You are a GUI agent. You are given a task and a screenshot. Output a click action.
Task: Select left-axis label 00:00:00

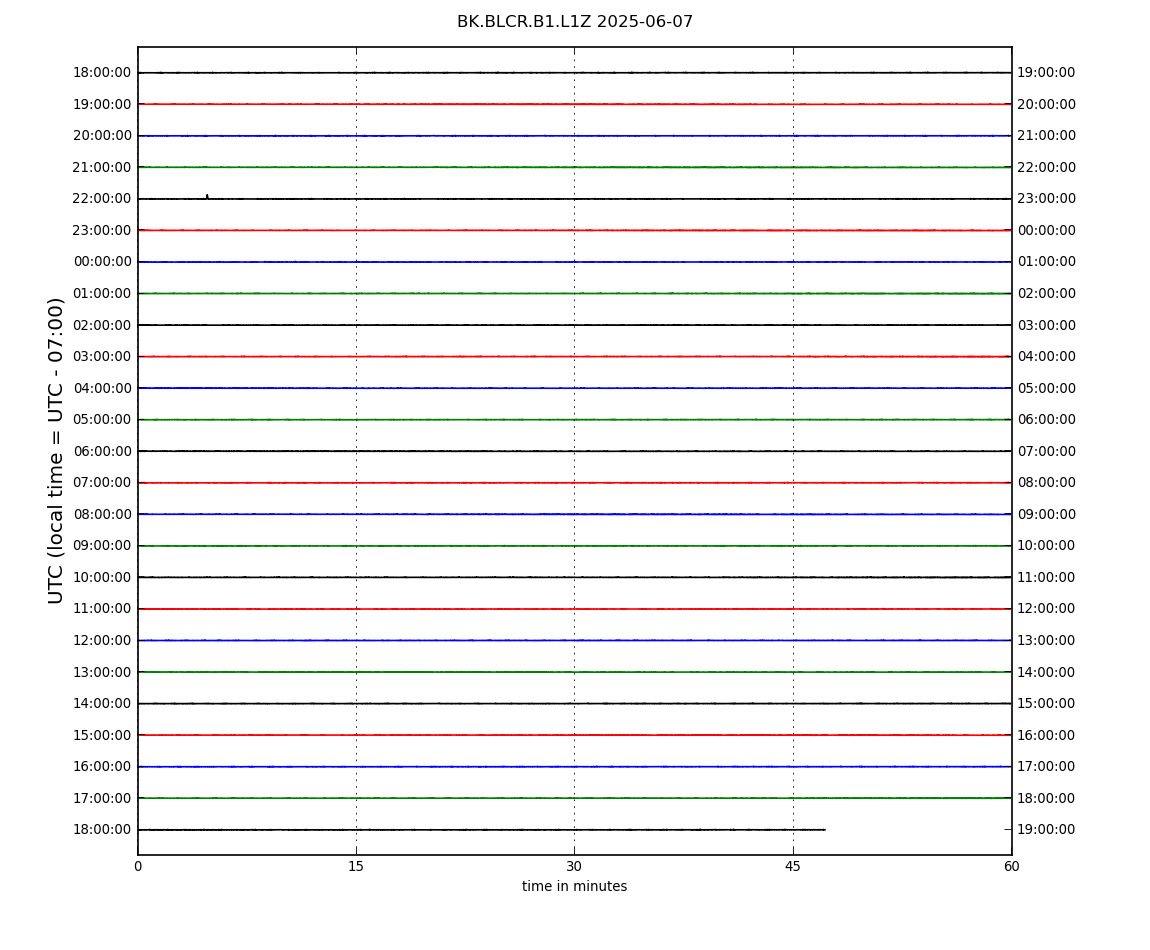102,262
